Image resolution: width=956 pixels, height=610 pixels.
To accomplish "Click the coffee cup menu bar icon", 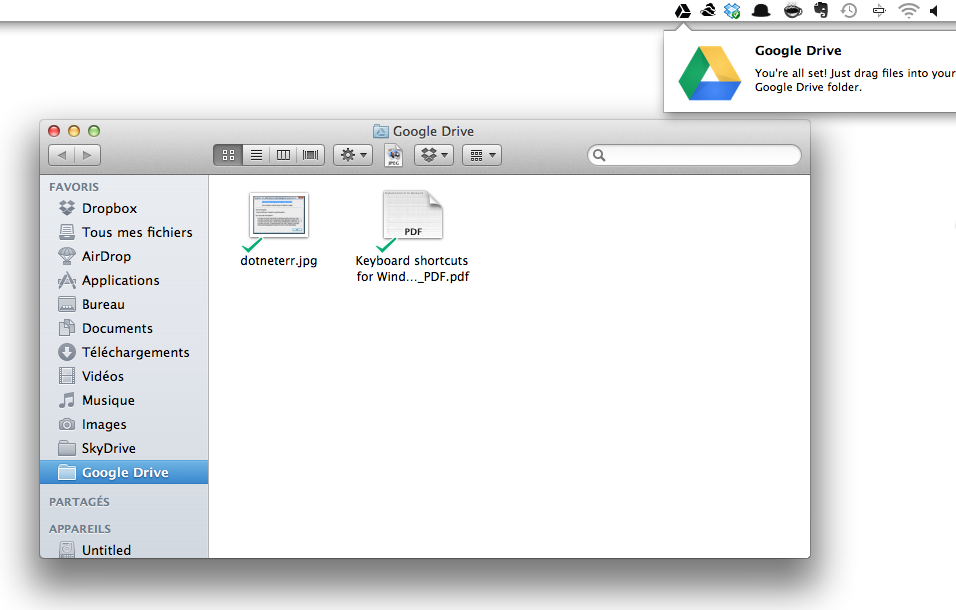I will click(x=792, y=11).
